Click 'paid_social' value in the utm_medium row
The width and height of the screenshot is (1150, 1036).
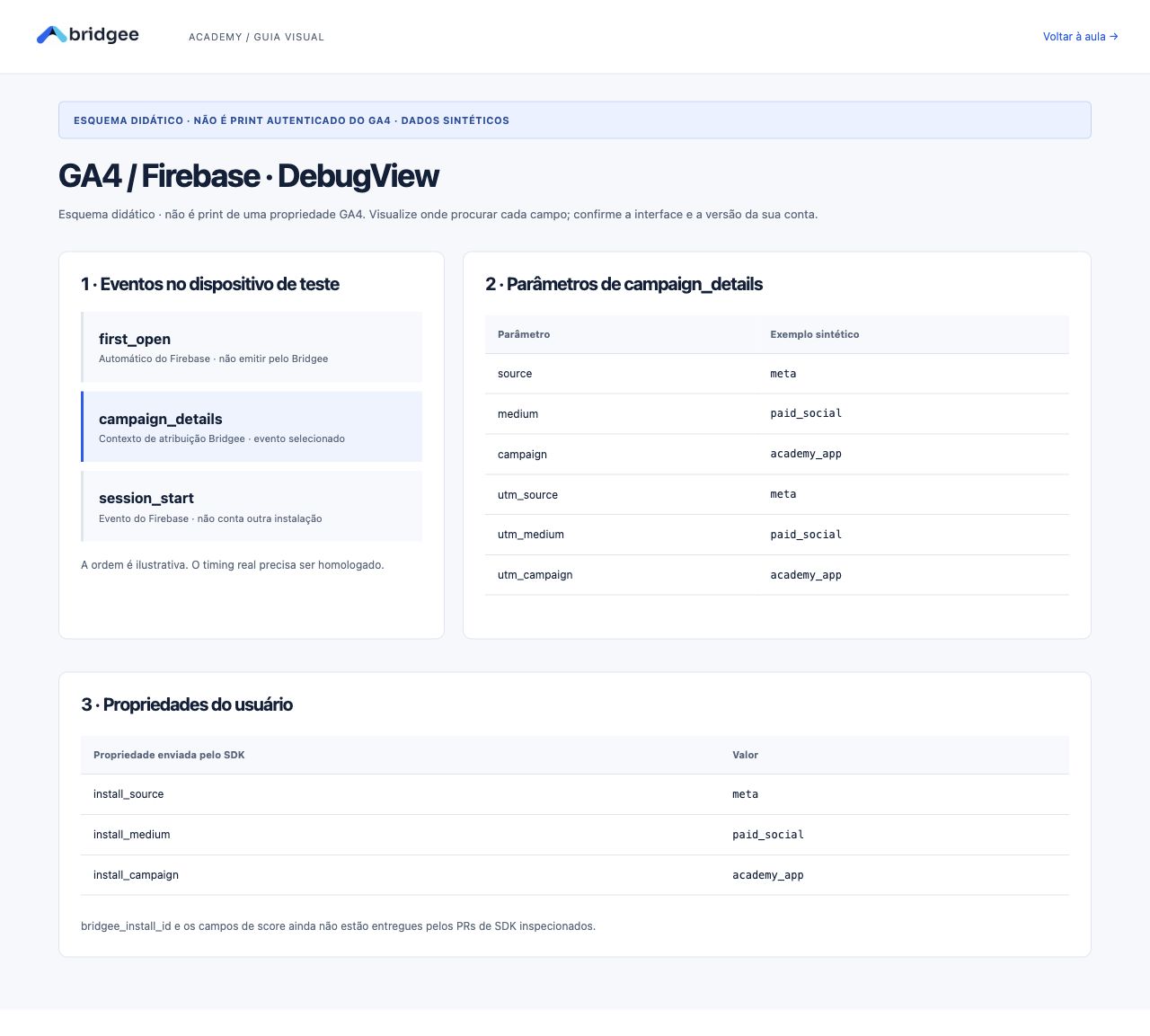[x=806, y=535]
